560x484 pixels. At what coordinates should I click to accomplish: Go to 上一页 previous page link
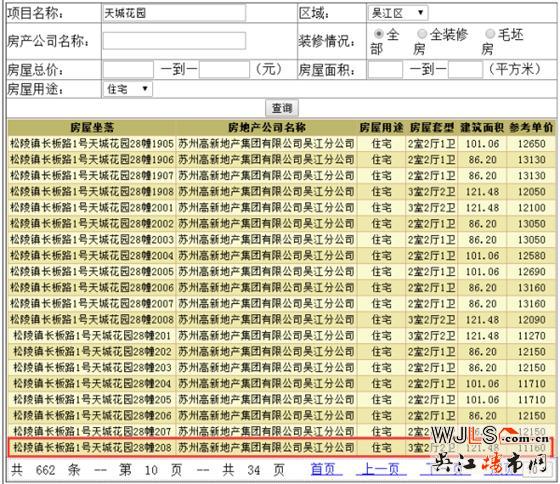point(381,469)
